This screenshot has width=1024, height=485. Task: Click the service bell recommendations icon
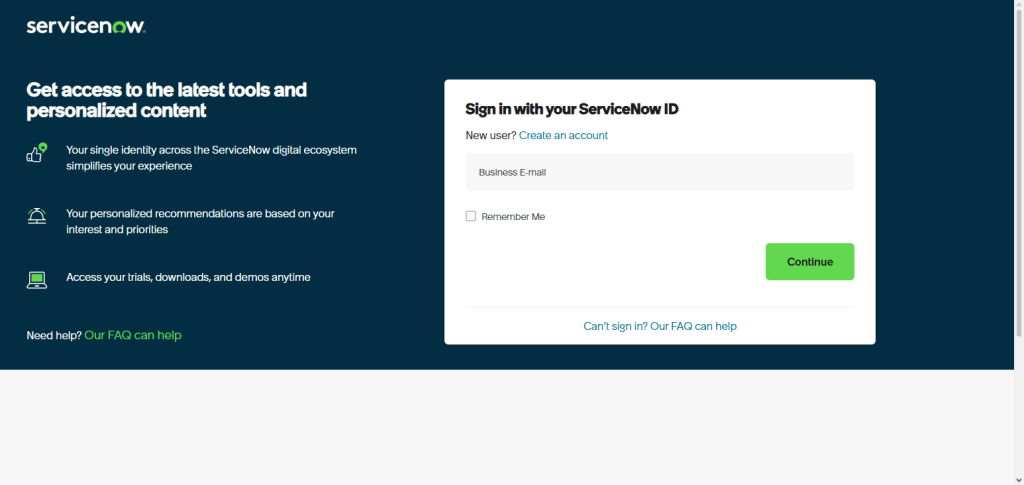[x=37, y=216]
